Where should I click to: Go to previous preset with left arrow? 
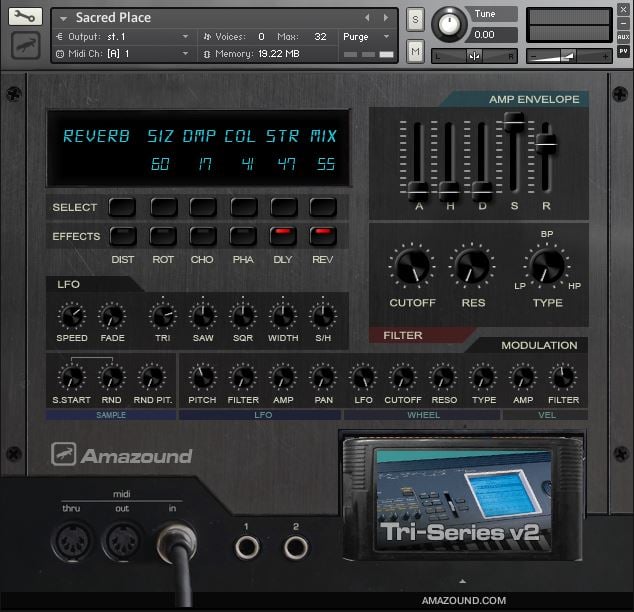pyautogui.click(x=367, y=18)
